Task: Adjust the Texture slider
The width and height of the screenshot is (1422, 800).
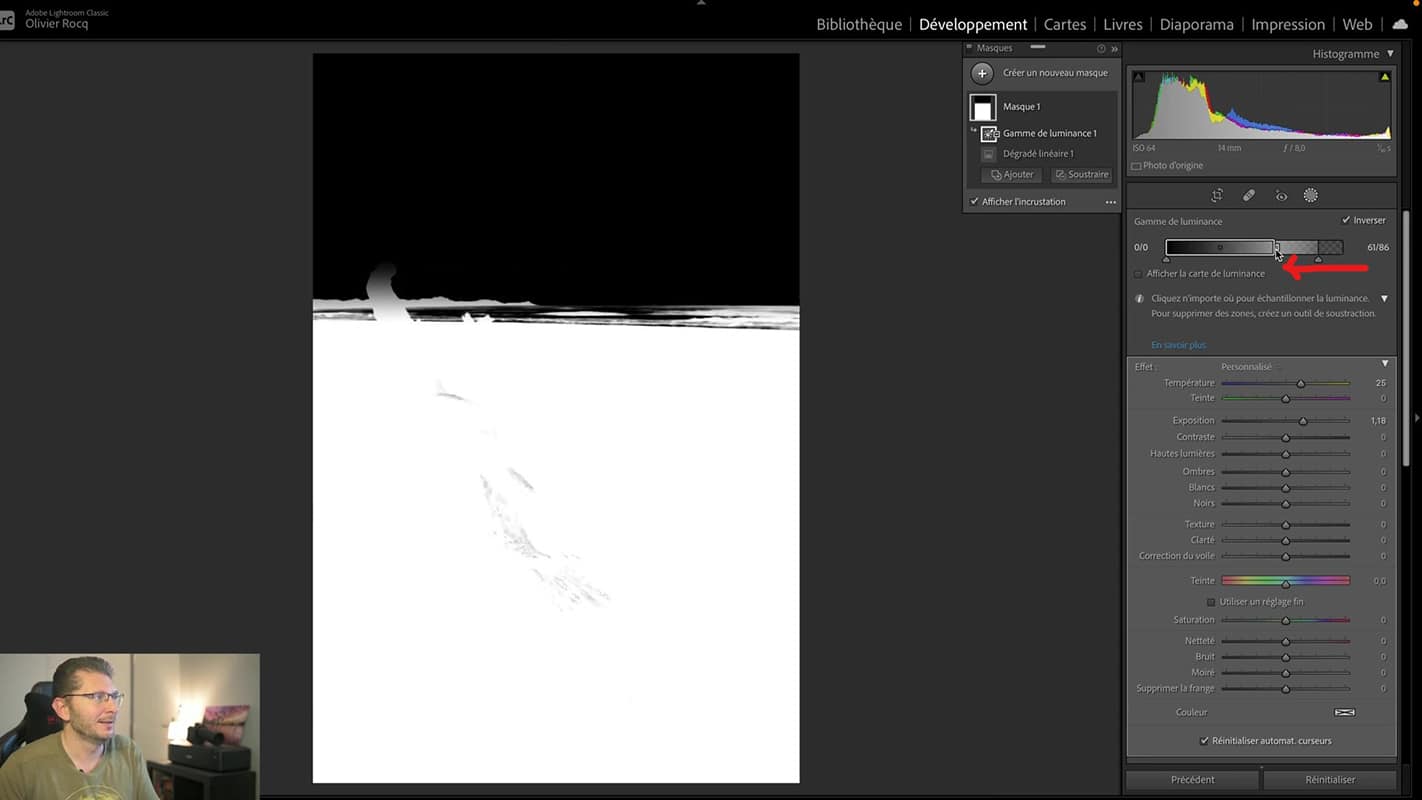Action: (1286, 525)
